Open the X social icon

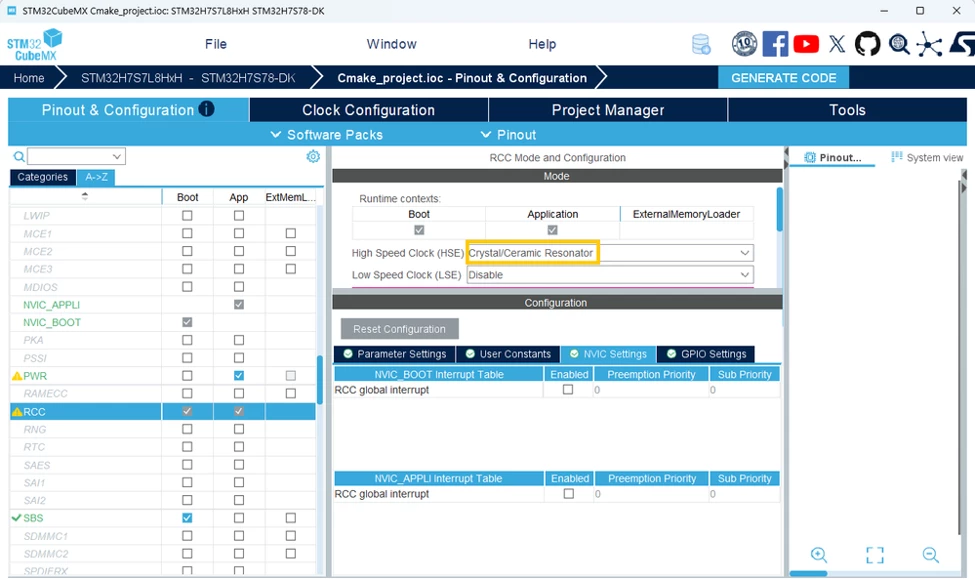[x=837, y=44]
